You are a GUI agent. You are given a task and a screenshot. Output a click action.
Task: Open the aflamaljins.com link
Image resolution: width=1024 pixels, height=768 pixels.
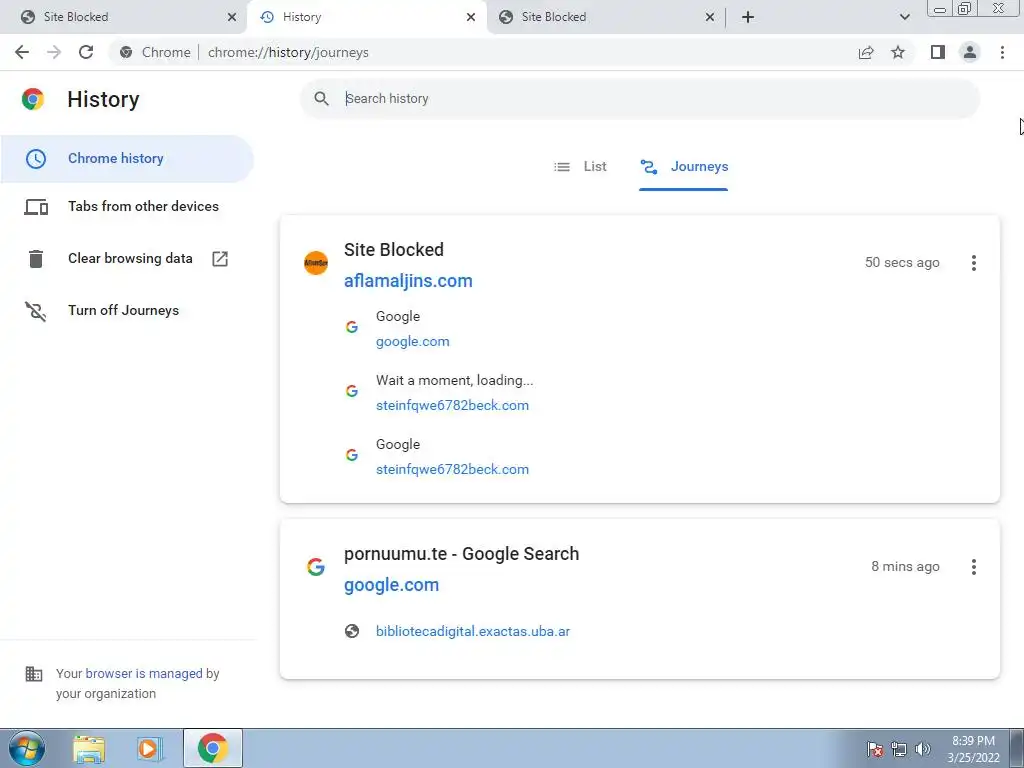(408, 281)
